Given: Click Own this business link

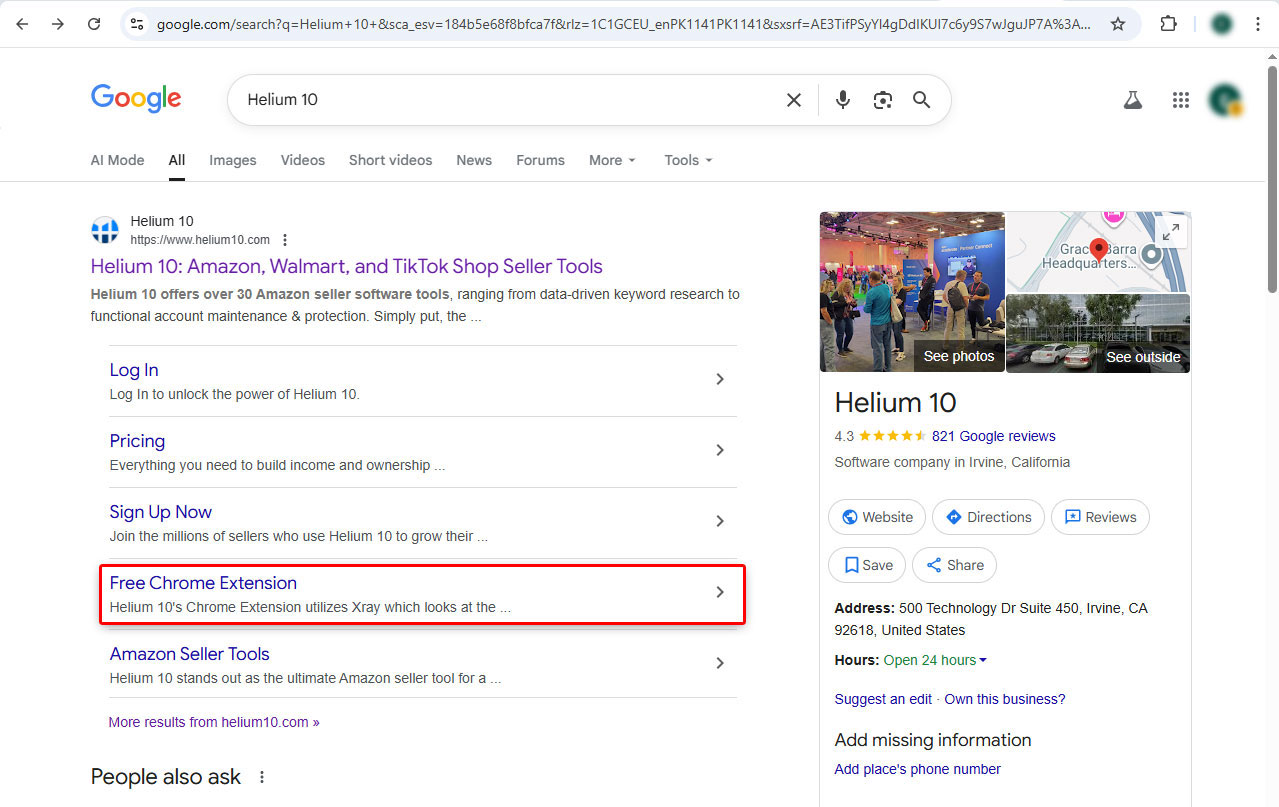Looking at the screenshot, I should (x=1005, y=699).
